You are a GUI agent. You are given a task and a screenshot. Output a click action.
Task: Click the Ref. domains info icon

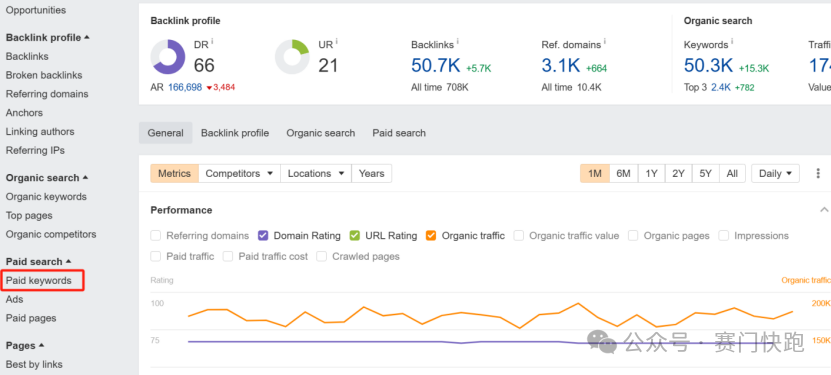[x=605, y=41]
